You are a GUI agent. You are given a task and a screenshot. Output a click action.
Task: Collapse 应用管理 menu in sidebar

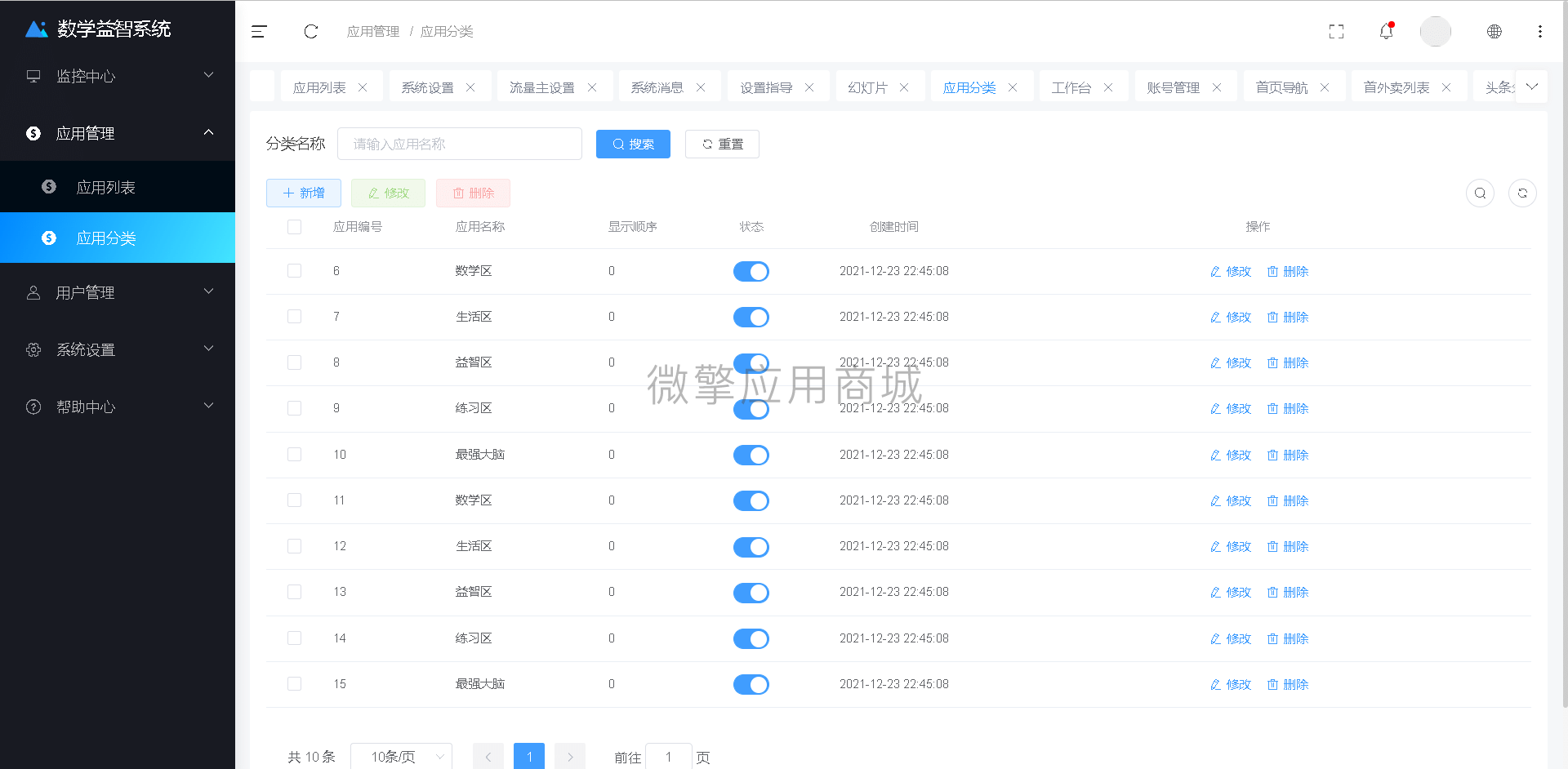pyautogui.click(x=118, y=133)
